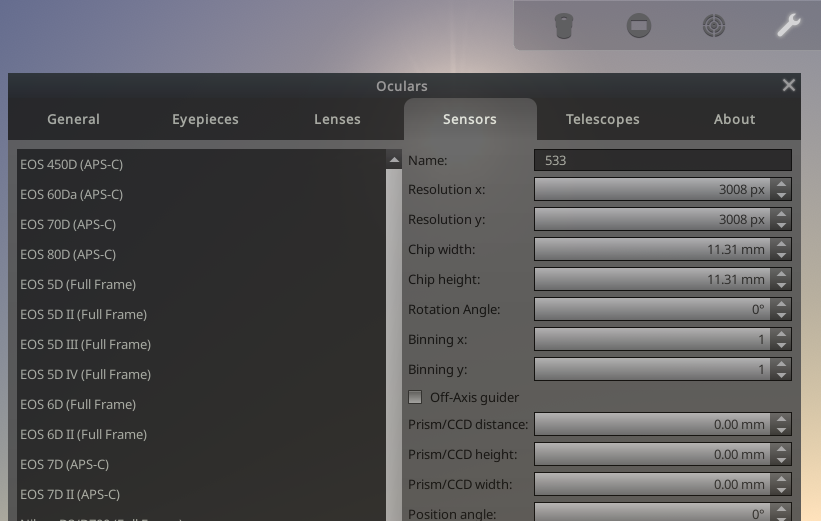The width and height of the screenshot is (821, 521).
Task: Open Oculars configuration wrench icon
Action: coord(789,25)
